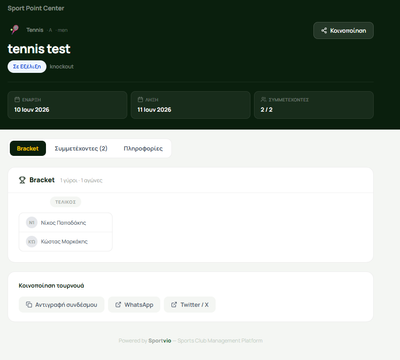Click the copy icon in Αντιγραφή συνδέσμου
The image size is (400, 360).
pos(29,305)
